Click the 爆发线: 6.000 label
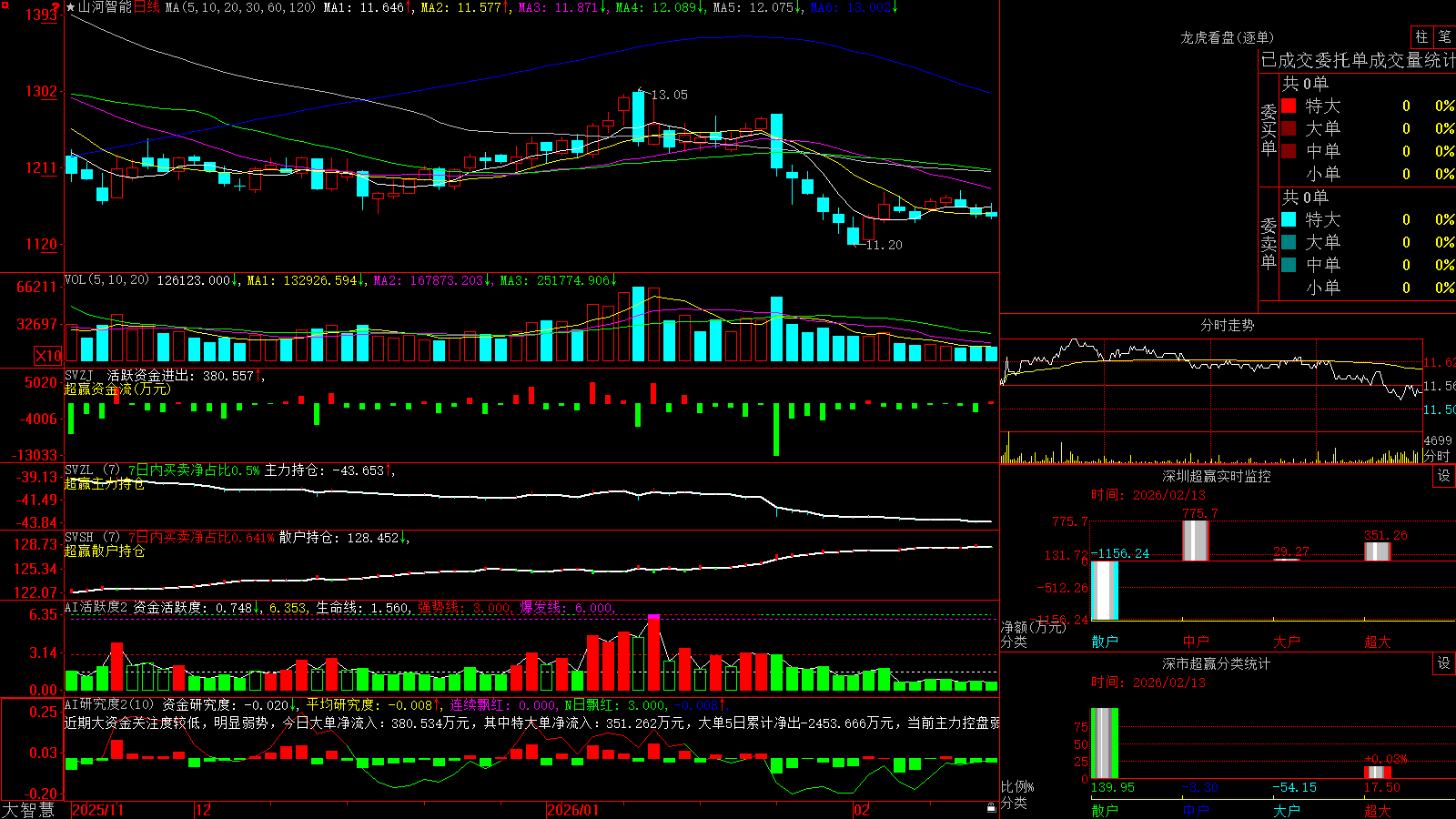 point(567,607)
